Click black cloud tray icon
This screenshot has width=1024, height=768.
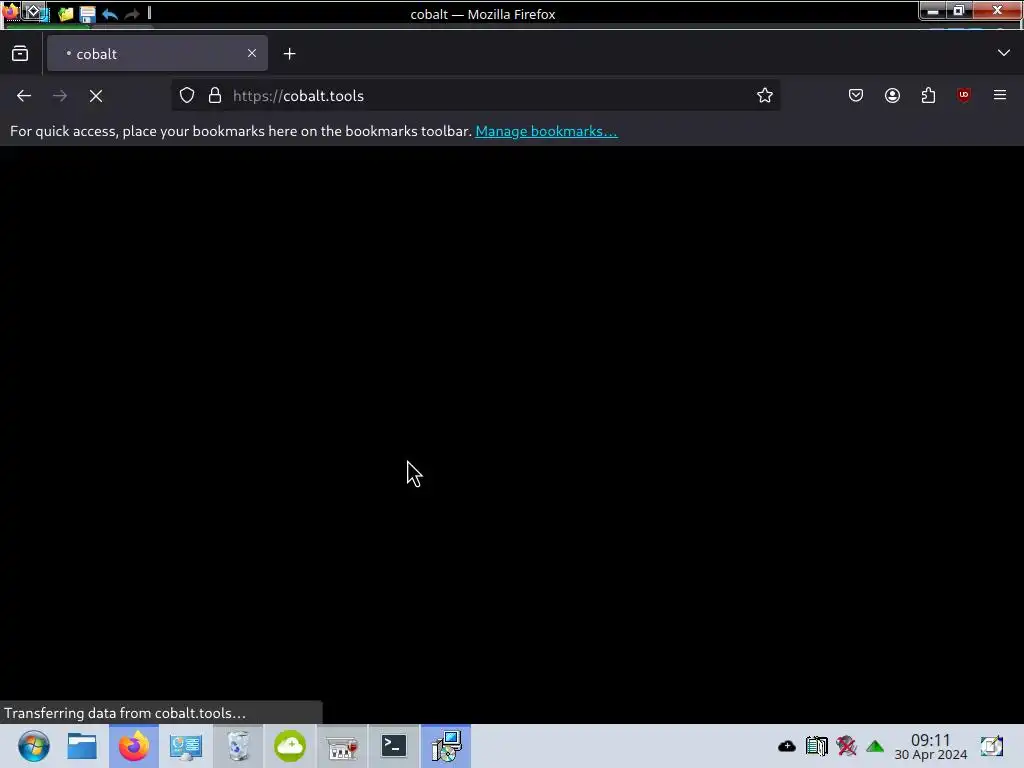787,746
